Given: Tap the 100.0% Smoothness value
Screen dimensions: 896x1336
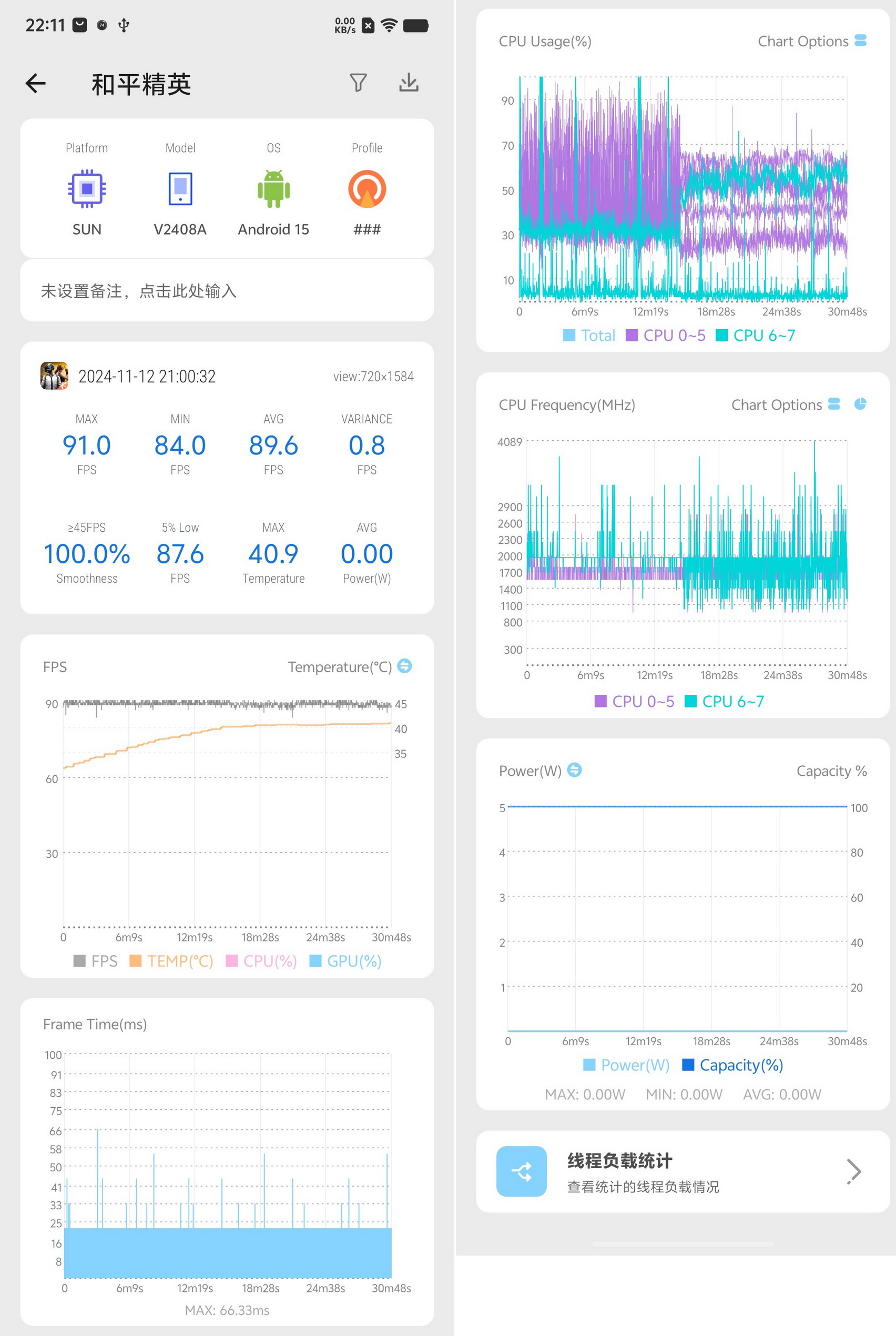Looking at the screenshot, I should click(87, 554).
